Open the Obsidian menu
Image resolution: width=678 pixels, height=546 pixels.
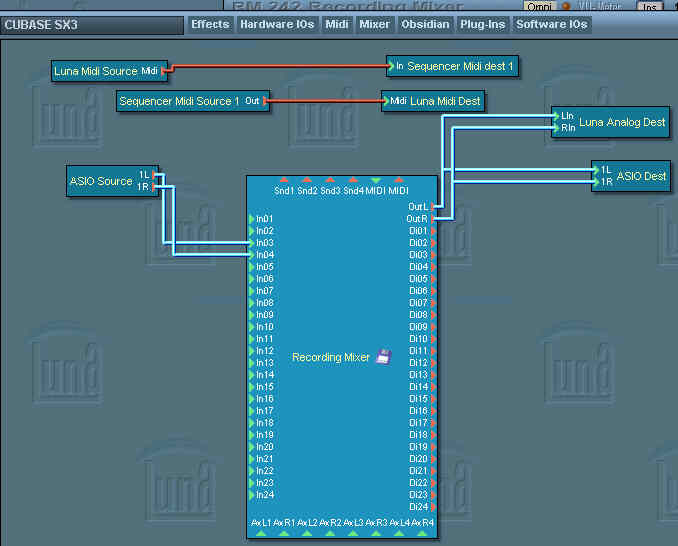(425, 25)
